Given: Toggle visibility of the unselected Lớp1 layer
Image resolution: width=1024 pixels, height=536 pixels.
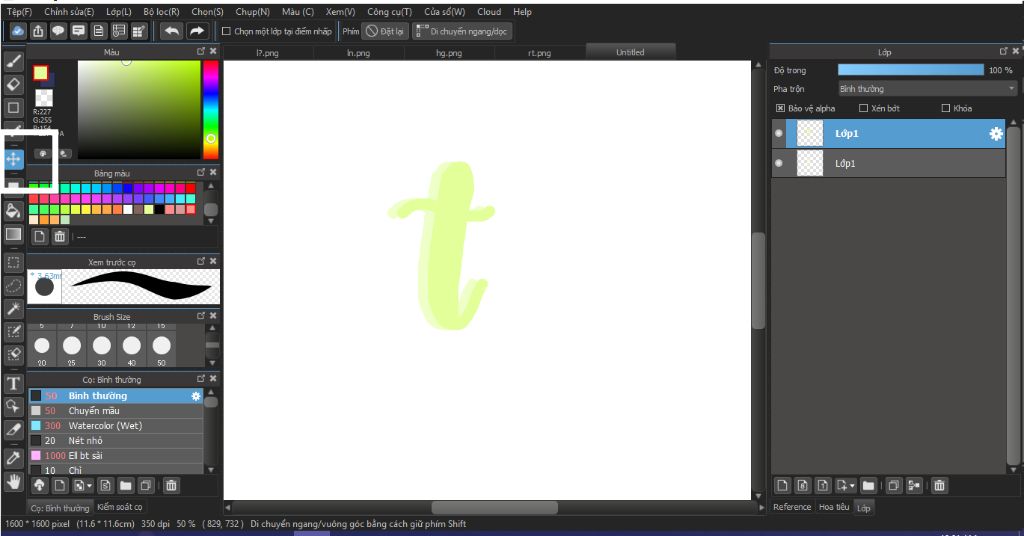Looking at the screenshot, I should click(x=778, y=163).
